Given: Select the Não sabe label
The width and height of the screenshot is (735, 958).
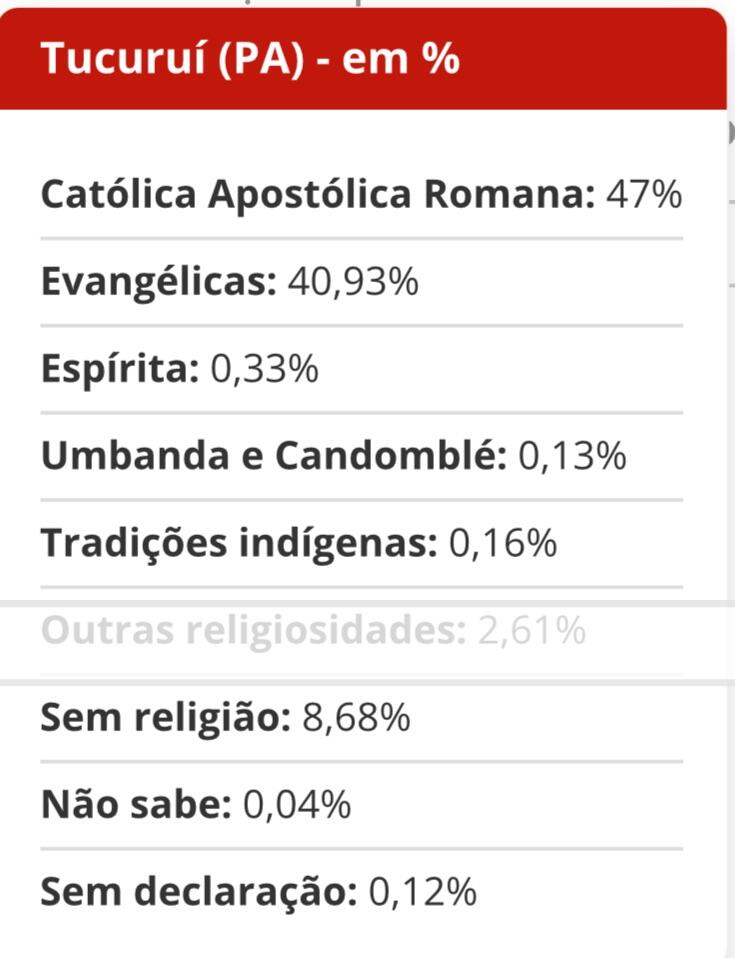Looking at the screenshot, I should tap(136, 804).
